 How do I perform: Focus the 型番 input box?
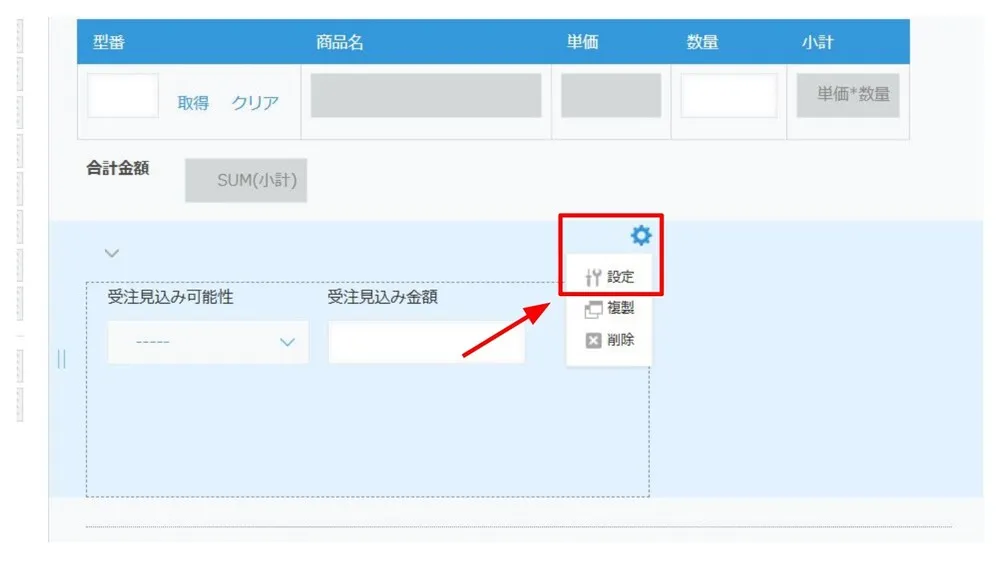point(123,96)
